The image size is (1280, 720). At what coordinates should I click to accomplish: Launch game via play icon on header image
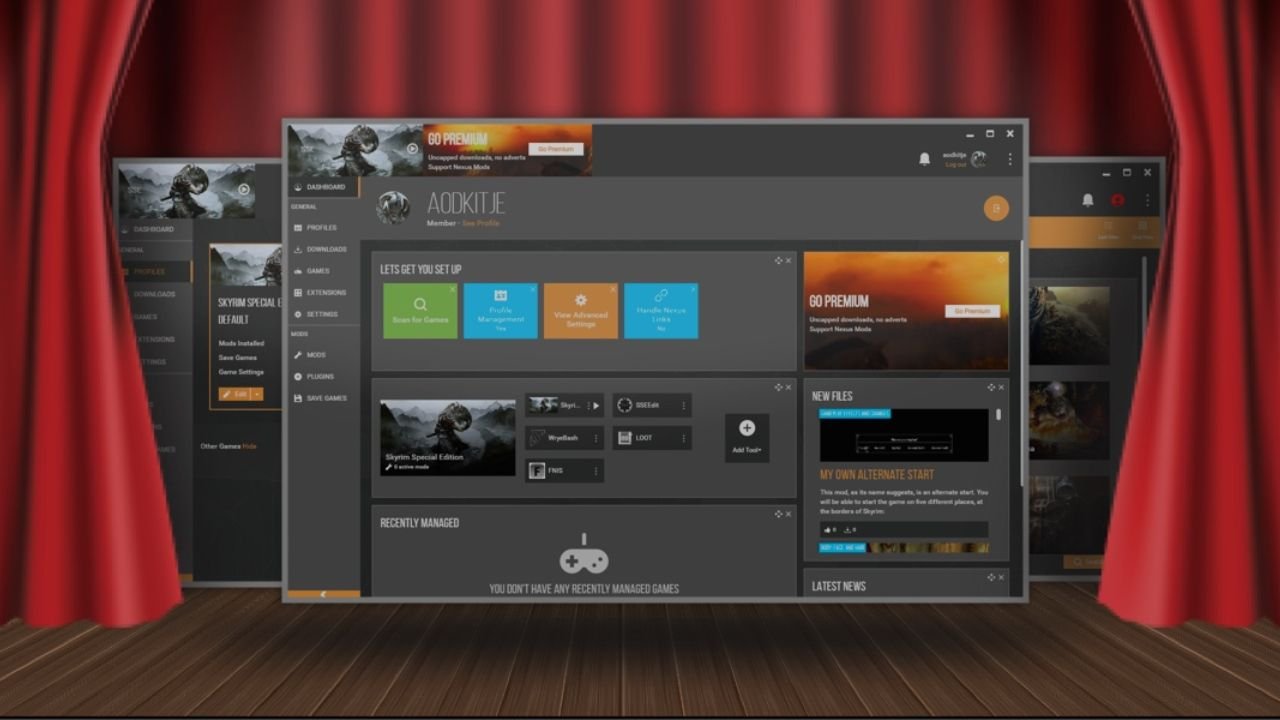(412, 149)
